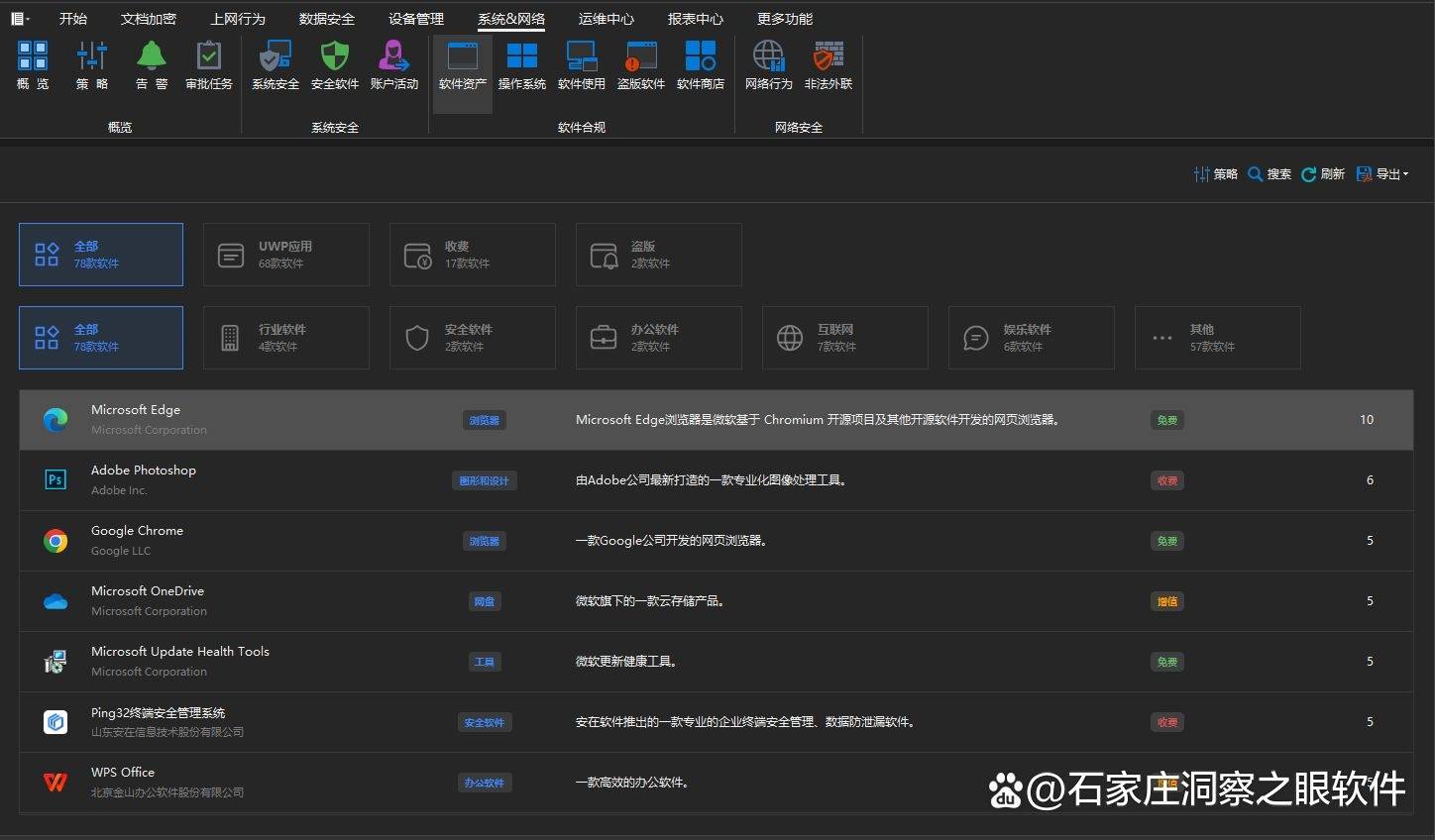Switch to the 更多功能 ribbon tab

785,19
